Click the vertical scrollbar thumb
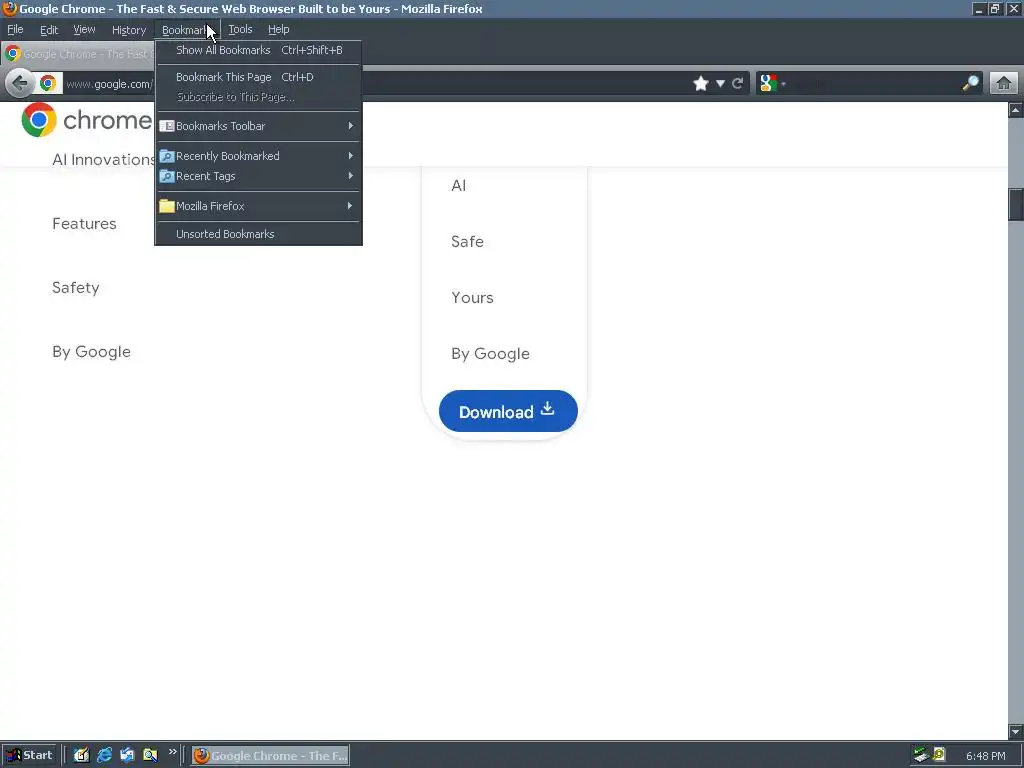 1016,204
